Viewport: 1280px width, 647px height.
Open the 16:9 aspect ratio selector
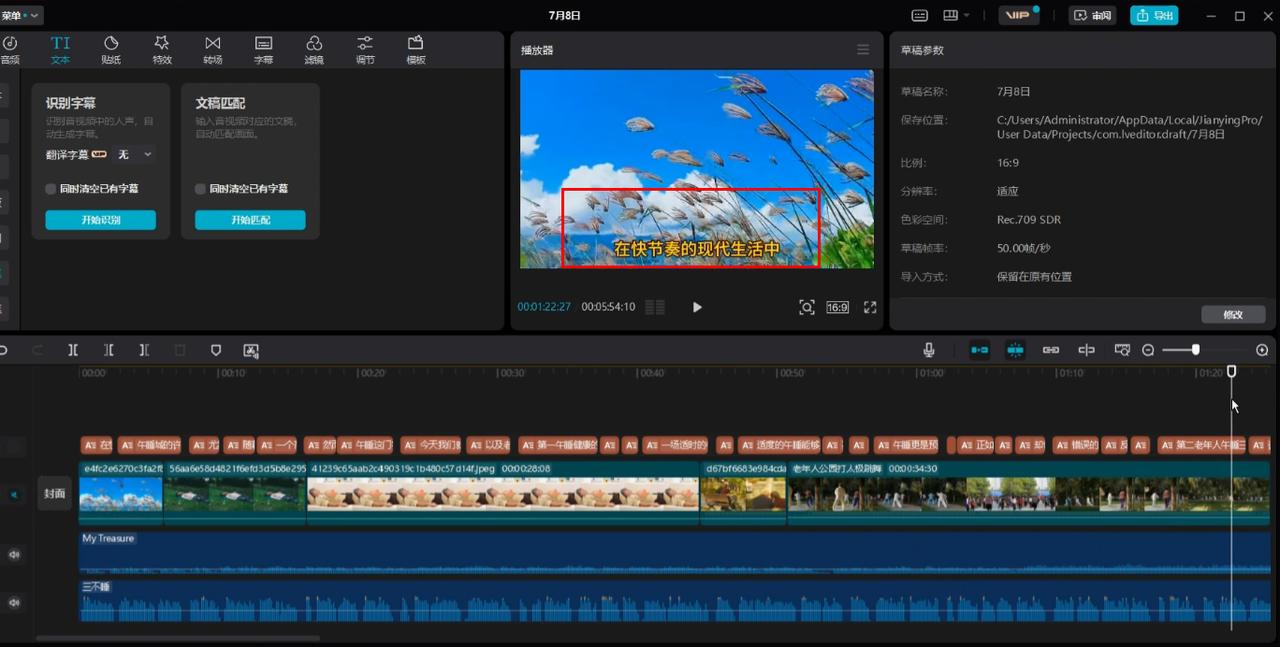point(837,307)
